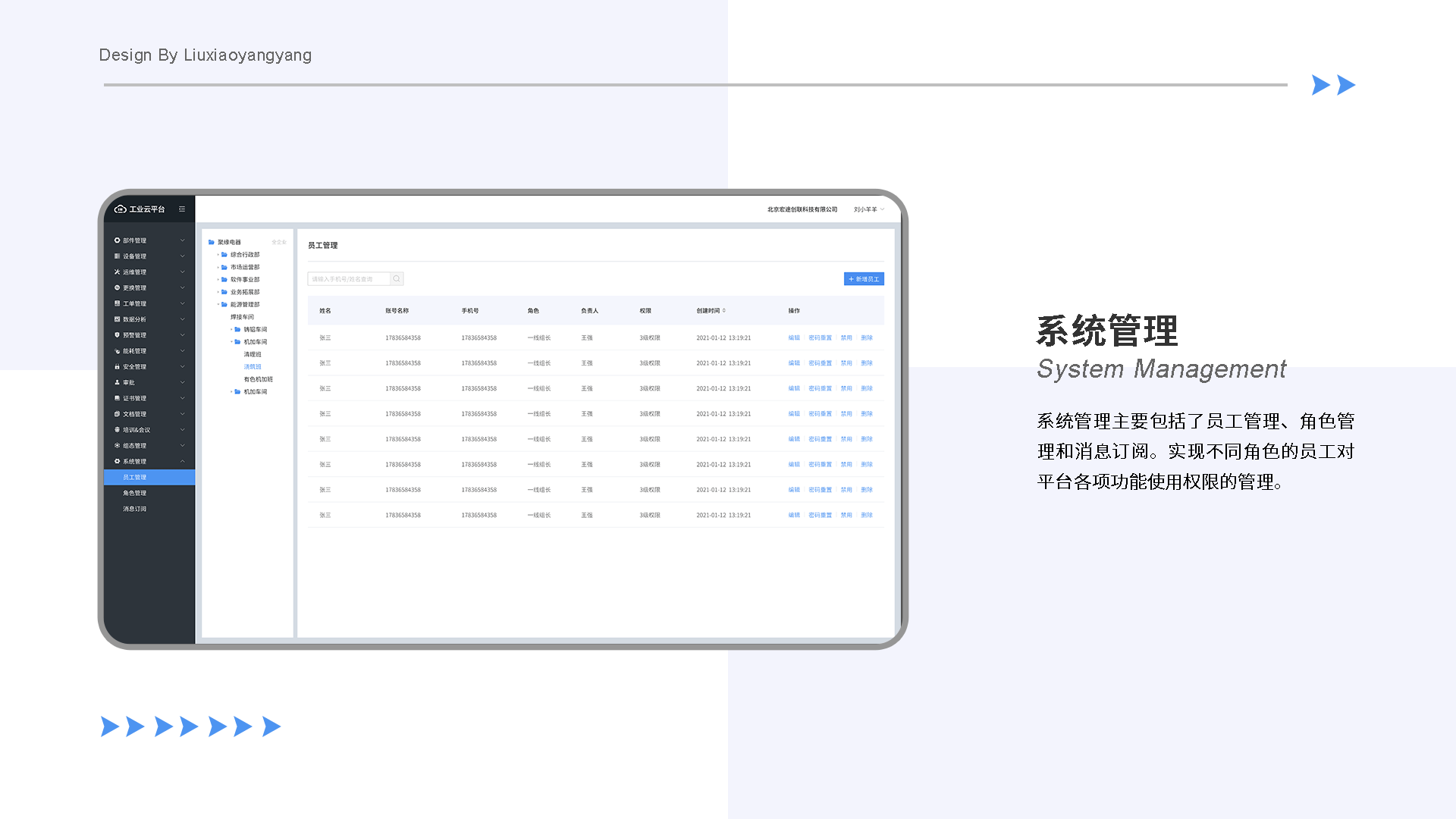Select the 预警管理 menu label
The height and width of the screenshot is (819, 1456).
point(135,335)
